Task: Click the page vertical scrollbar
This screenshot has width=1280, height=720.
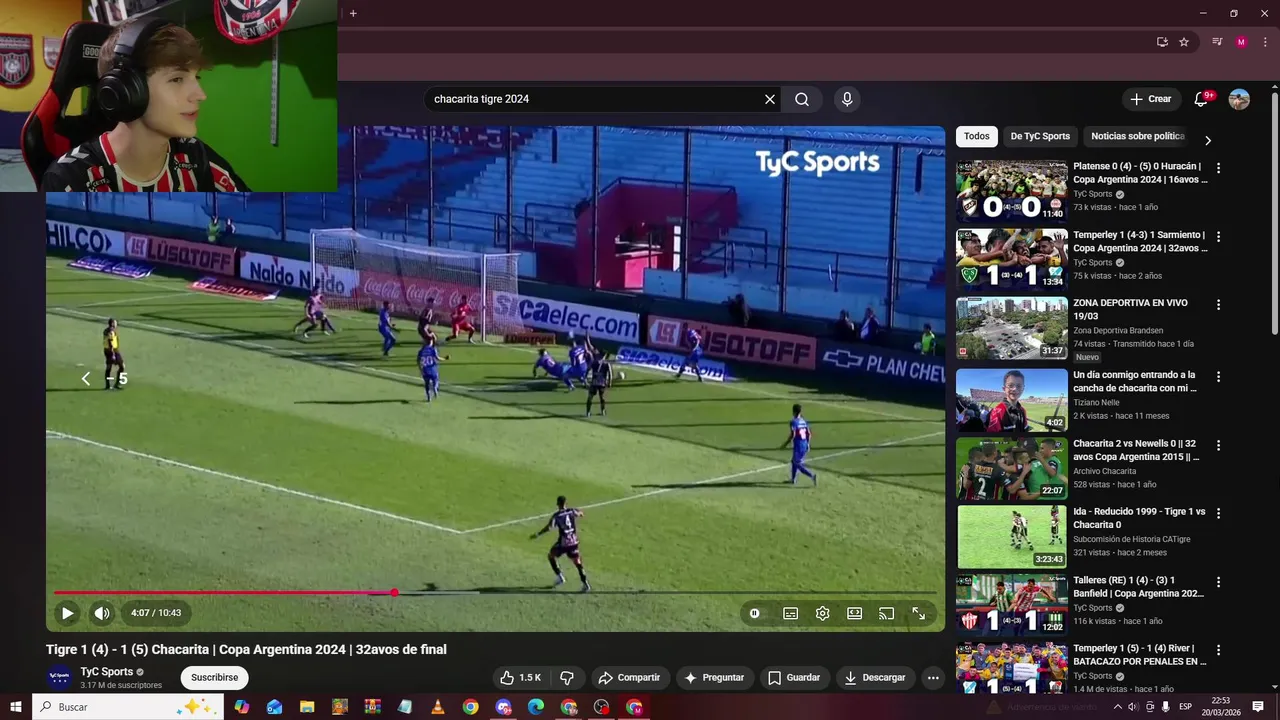Action: click(x=1275, y=215)
